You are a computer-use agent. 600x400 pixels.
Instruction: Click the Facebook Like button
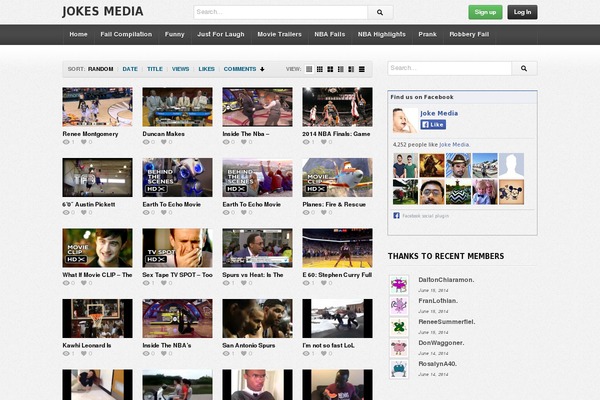(x=433, y=124)
